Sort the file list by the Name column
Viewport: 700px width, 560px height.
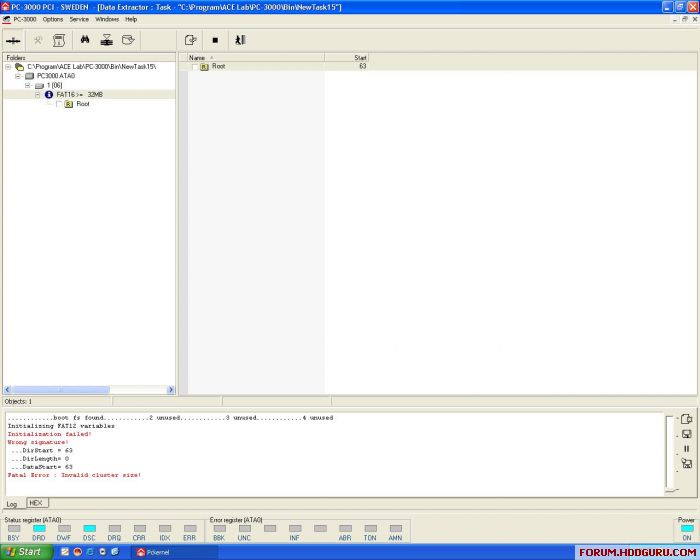[256, 58]
